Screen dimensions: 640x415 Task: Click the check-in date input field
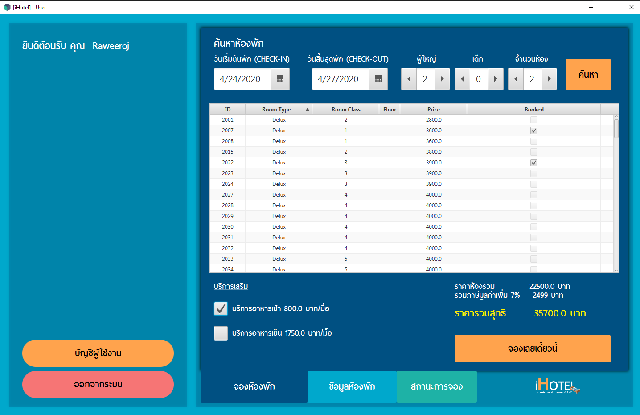(x=243, y=79)
